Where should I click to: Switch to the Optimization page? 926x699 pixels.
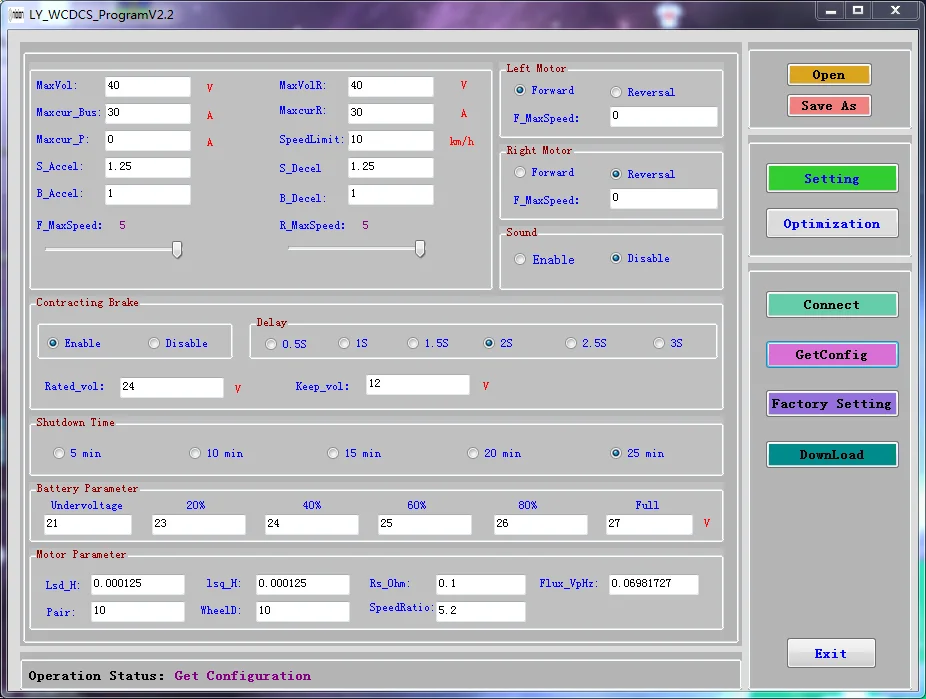point(831,224)
